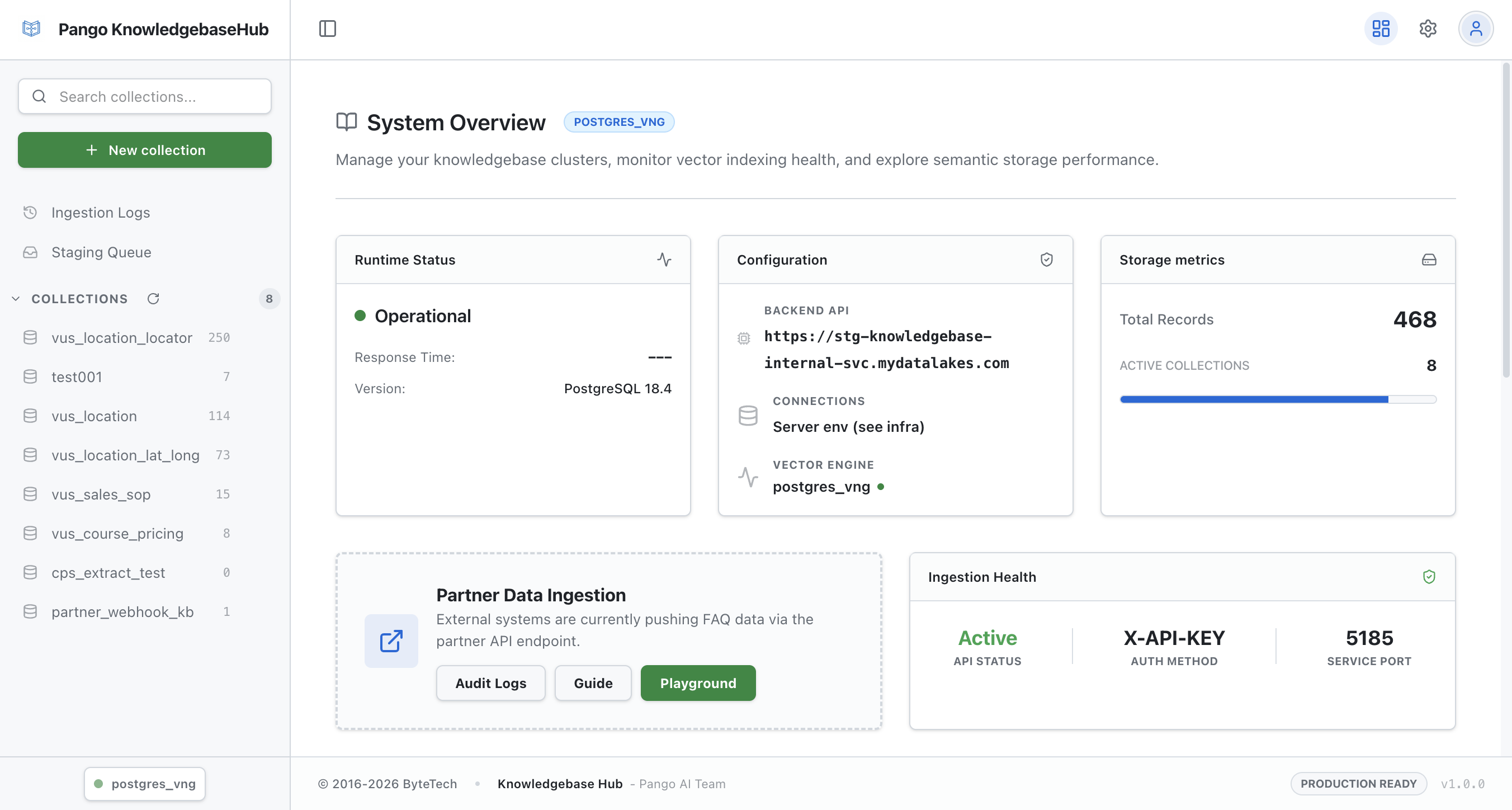
Task: Click the 5185 service port value
Action: coord(1369,638)
